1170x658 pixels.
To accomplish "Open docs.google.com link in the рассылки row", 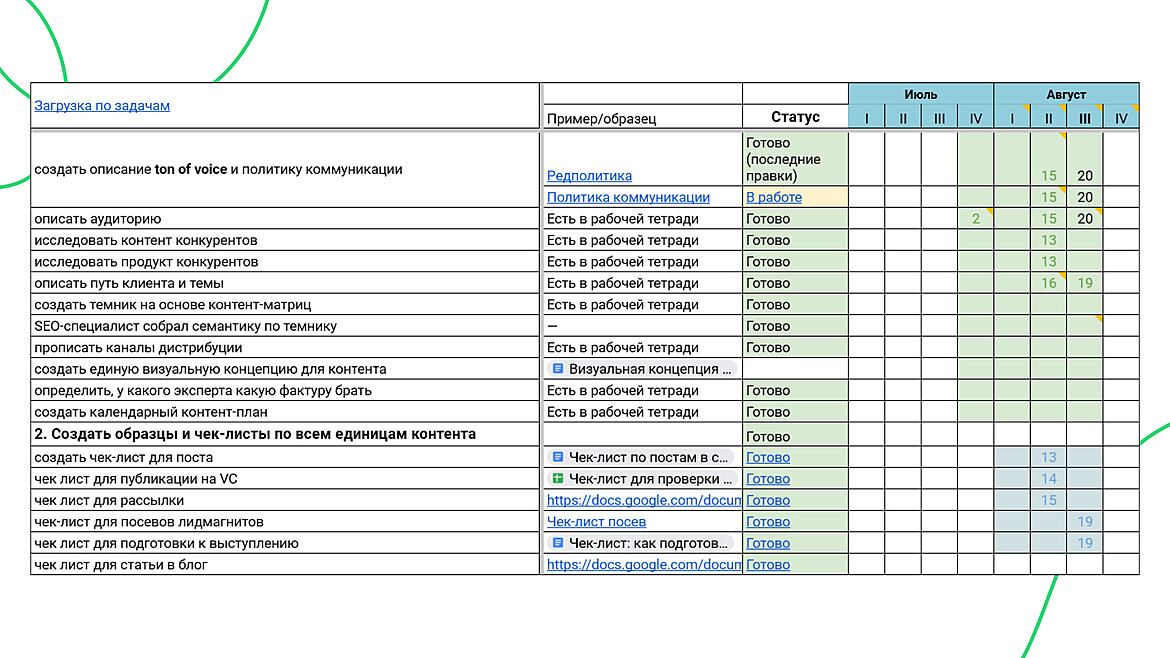I will tap(643, 500).
